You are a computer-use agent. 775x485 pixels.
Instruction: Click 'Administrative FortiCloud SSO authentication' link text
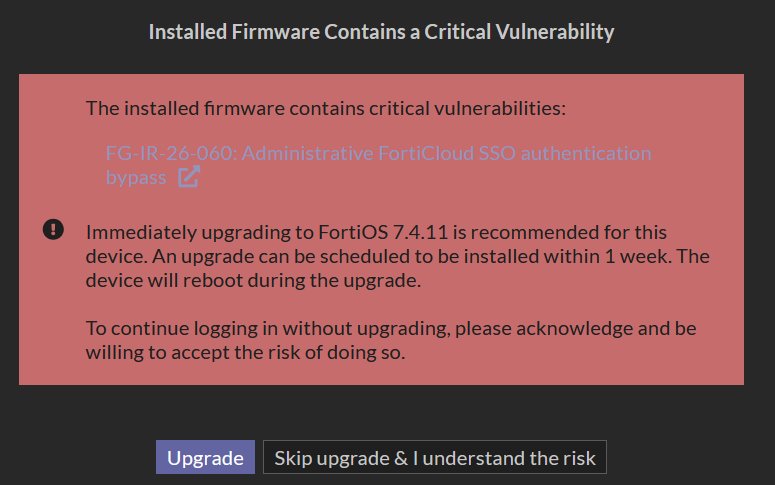tap(446, 154)
